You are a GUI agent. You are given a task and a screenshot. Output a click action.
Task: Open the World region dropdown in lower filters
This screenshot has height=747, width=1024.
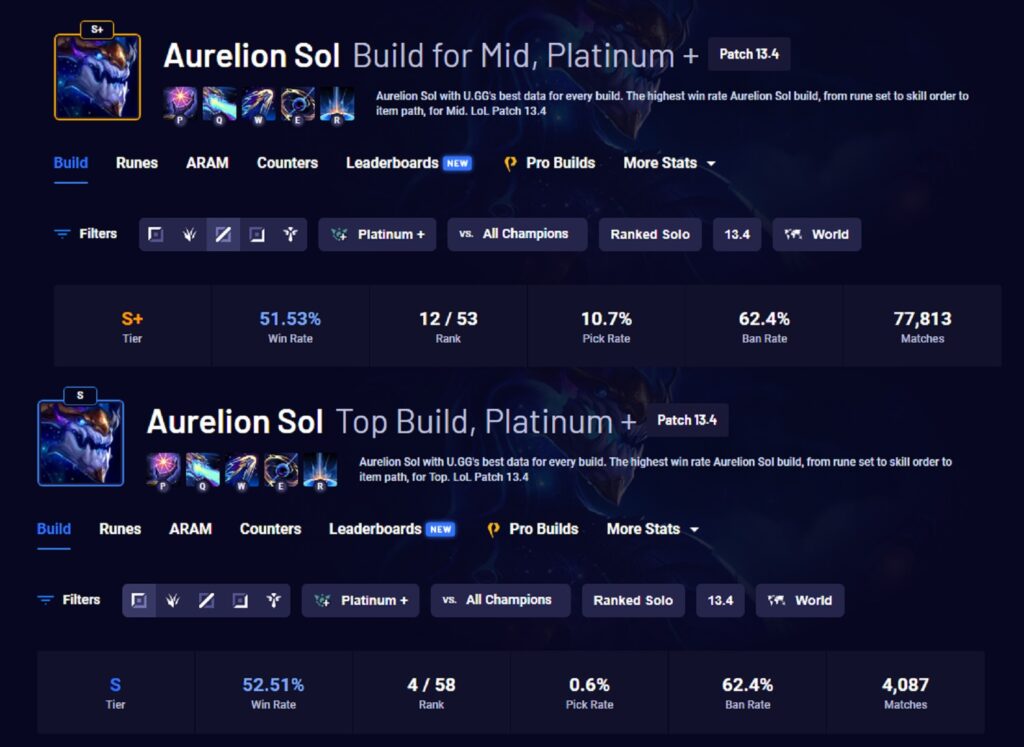coord(800,600)
